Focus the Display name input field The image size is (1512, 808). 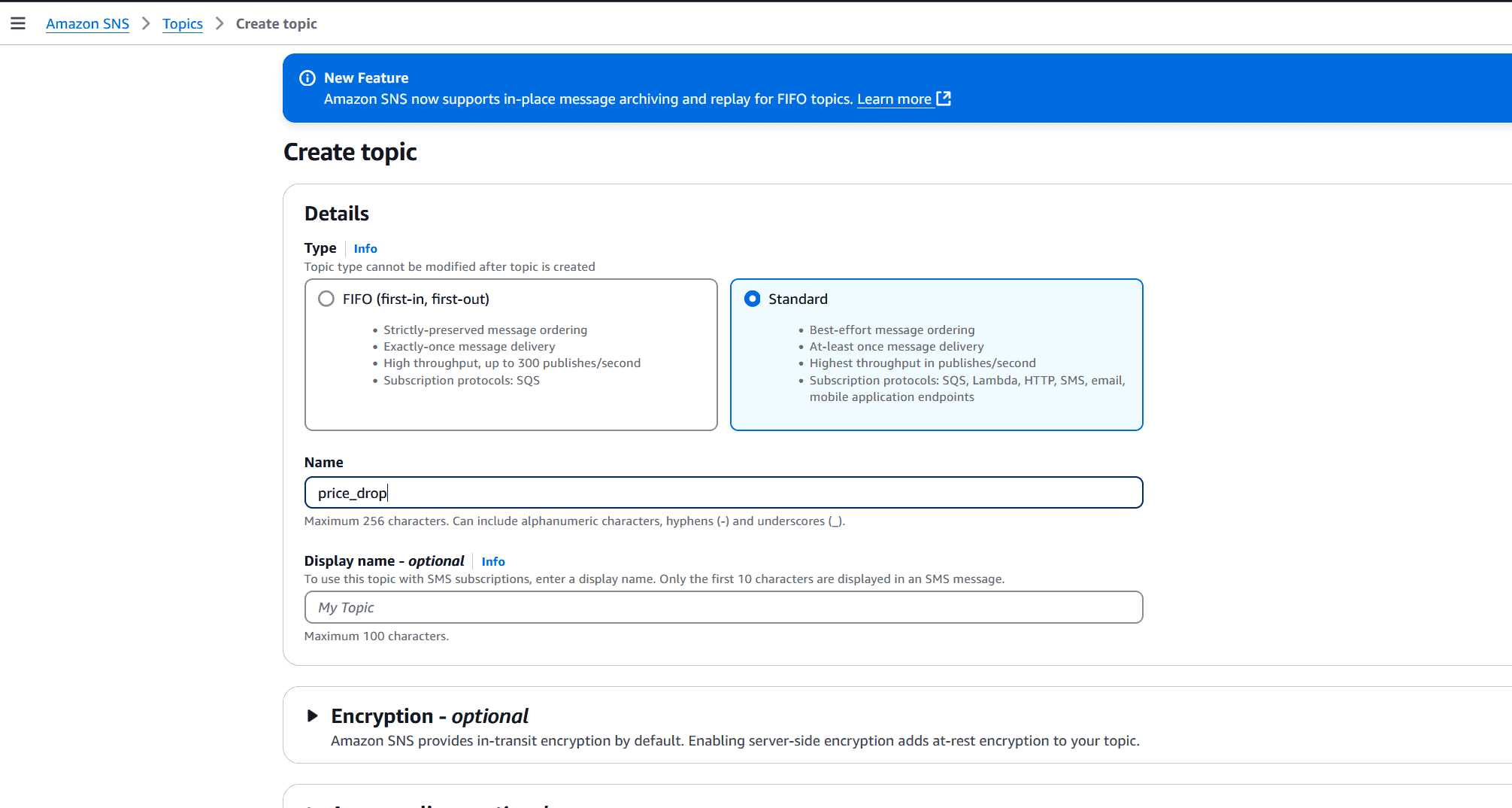723,607
